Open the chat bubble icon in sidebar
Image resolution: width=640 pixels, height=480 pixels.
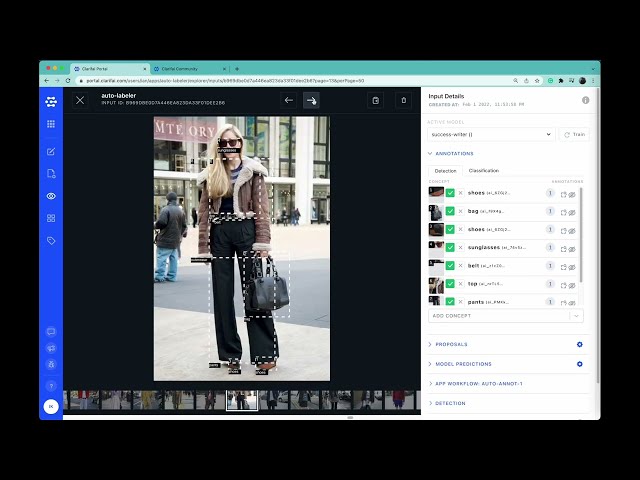(51, 331)
